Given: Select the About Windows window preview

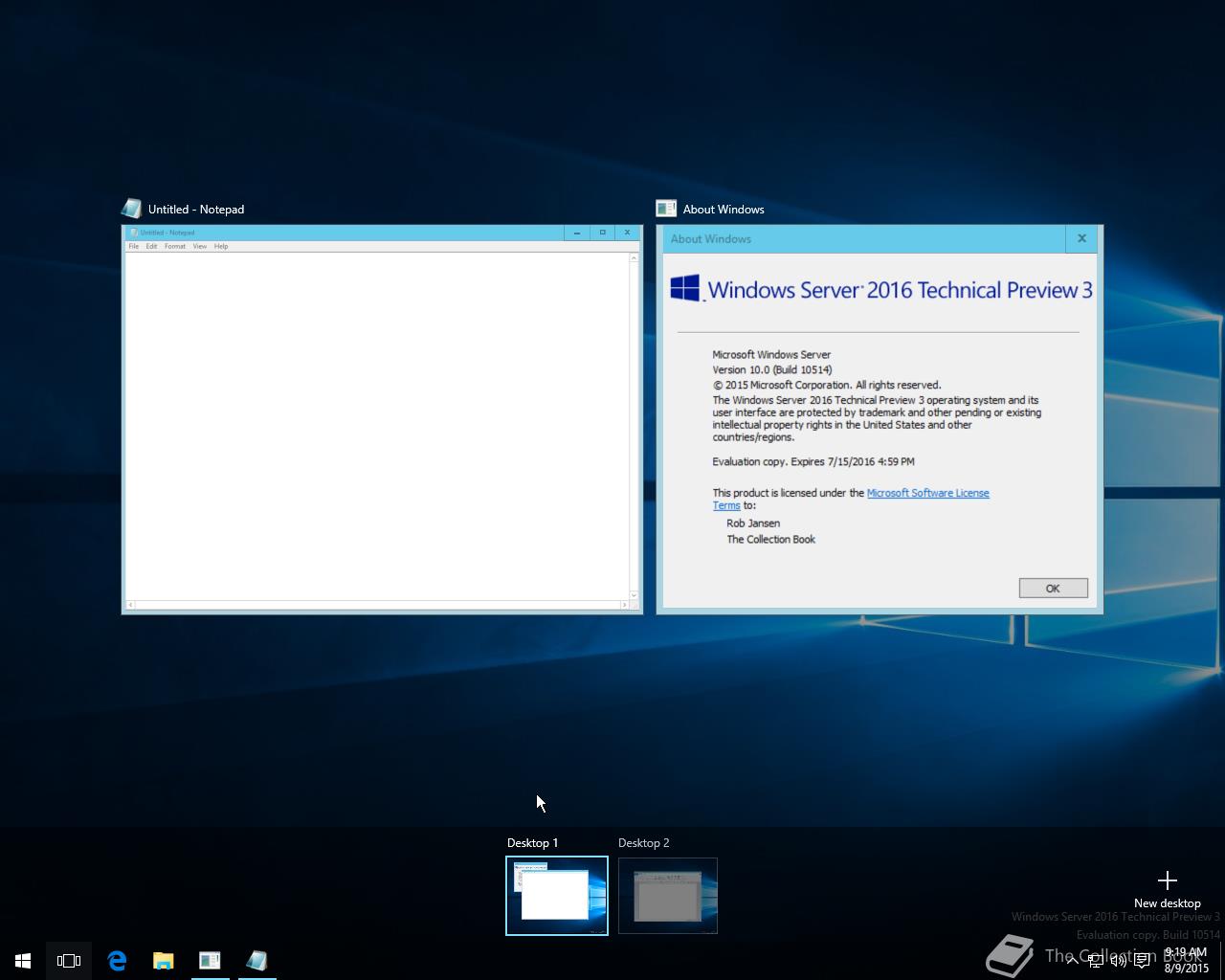Looking at the screenshot, I should (880, 419).
